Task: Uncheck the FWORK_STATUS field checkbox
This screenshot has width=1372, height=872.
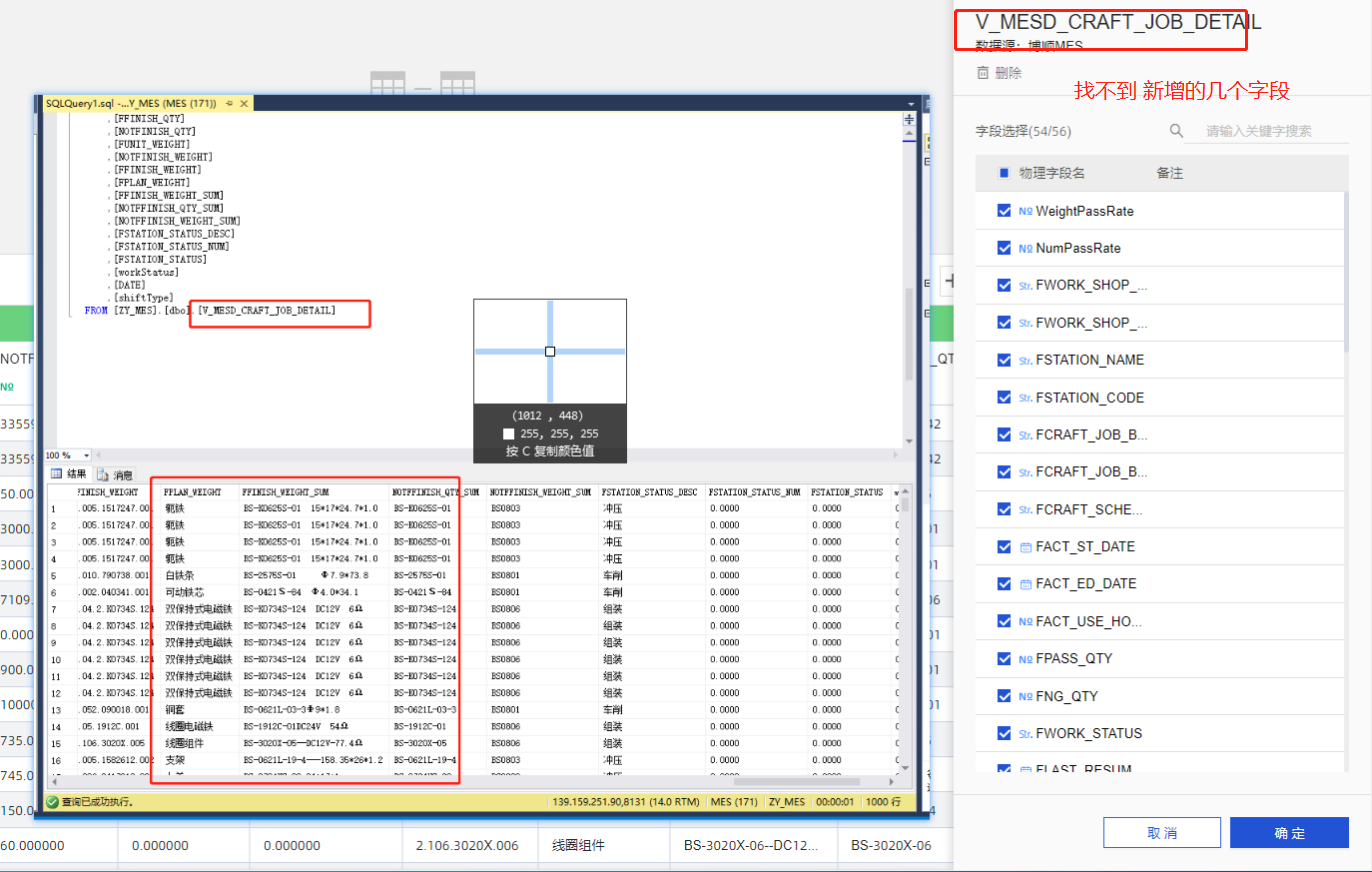Action: click(x=1004, y=734)
